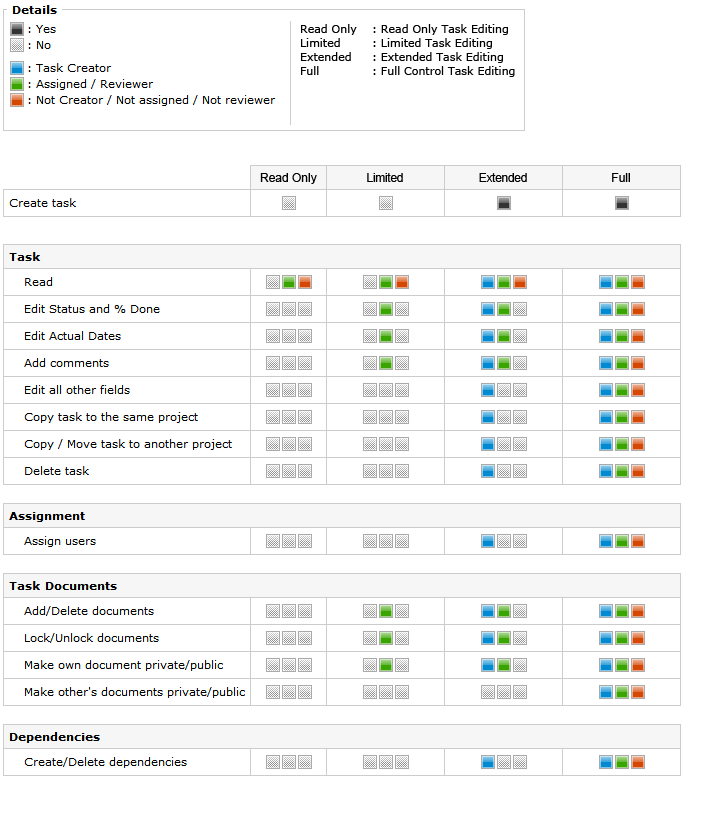Click the blue Task Creator legend icon
The height and width of the screenshot is (824, 718).
[16, 68]
